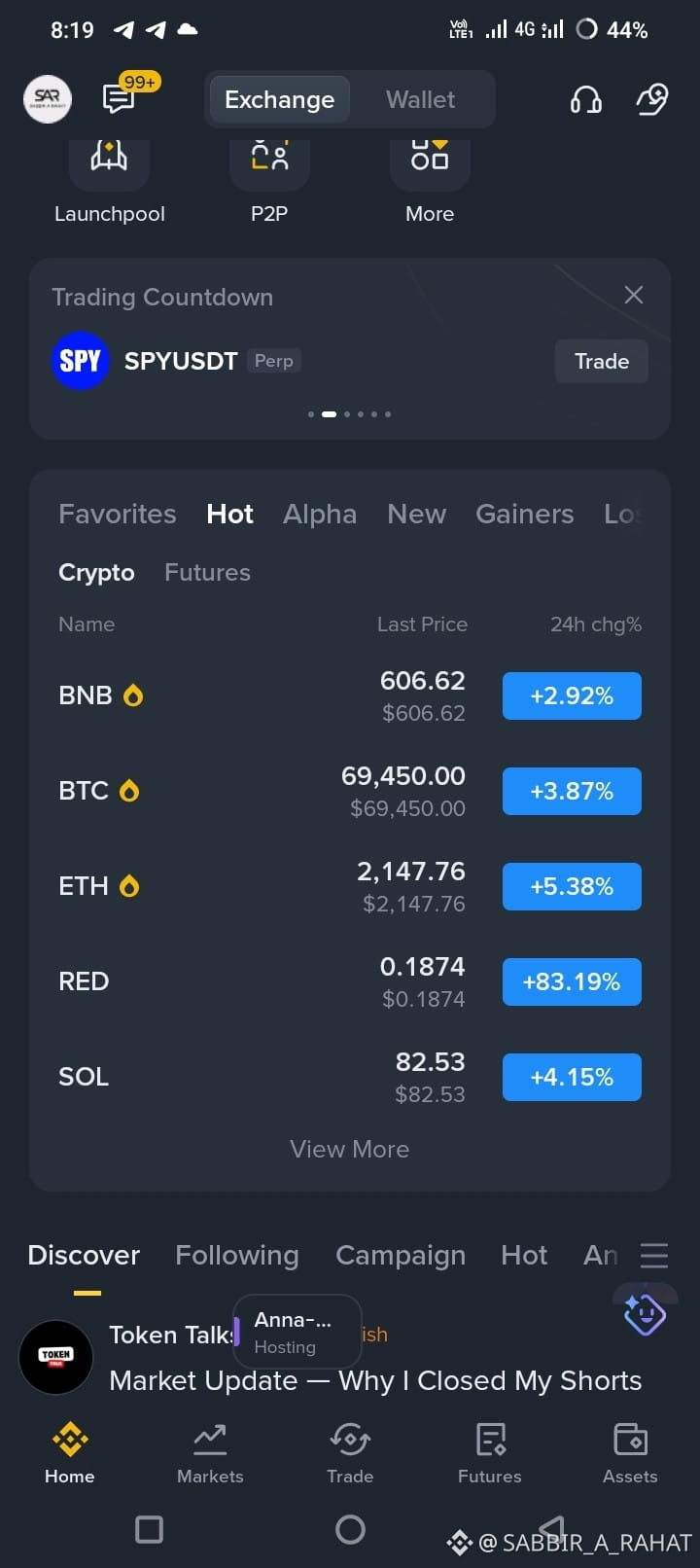700x1568 pixels.
Task: Switch to the Alpha tab
Action: (320, 514)
